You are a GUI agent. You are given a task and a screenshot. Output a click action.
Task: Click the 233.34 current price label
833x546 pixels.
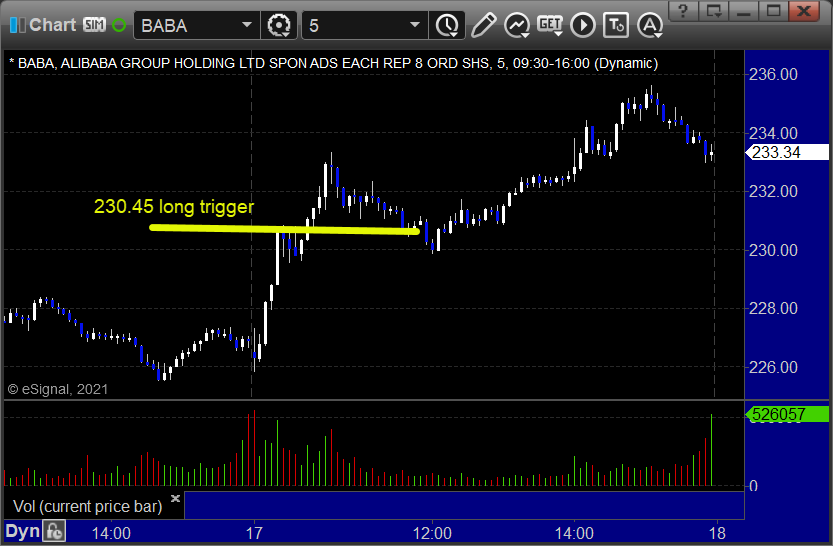click(x=787, y=152)
